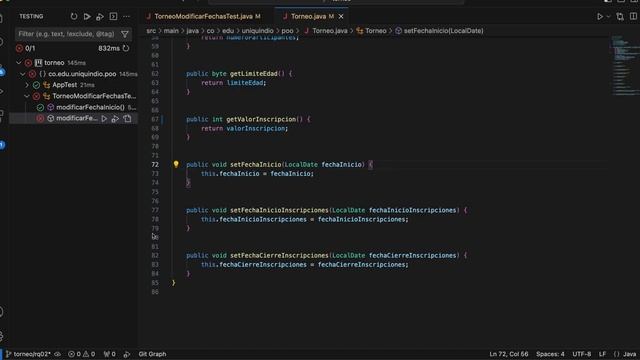Screen dimensions: 640x360
Task: Click the torneo/rq02 git branch indicator
Action: coord(28,354)
